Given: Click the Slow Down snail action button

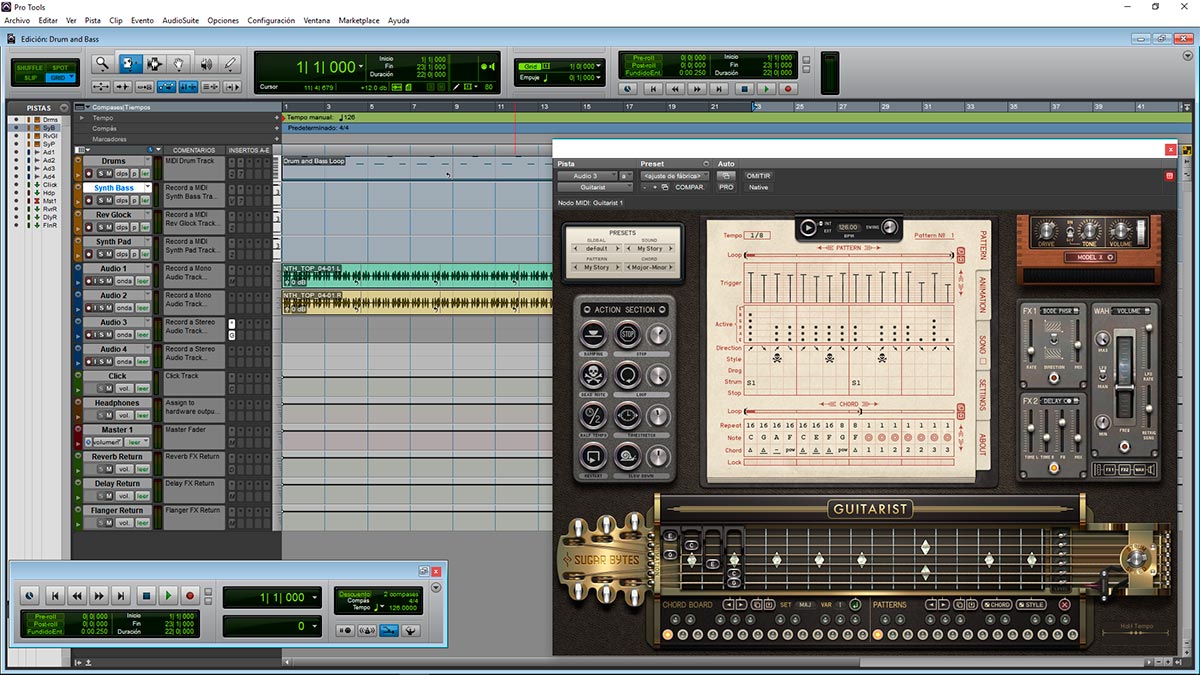Looking at the screenshot, I should coord(629,457).
